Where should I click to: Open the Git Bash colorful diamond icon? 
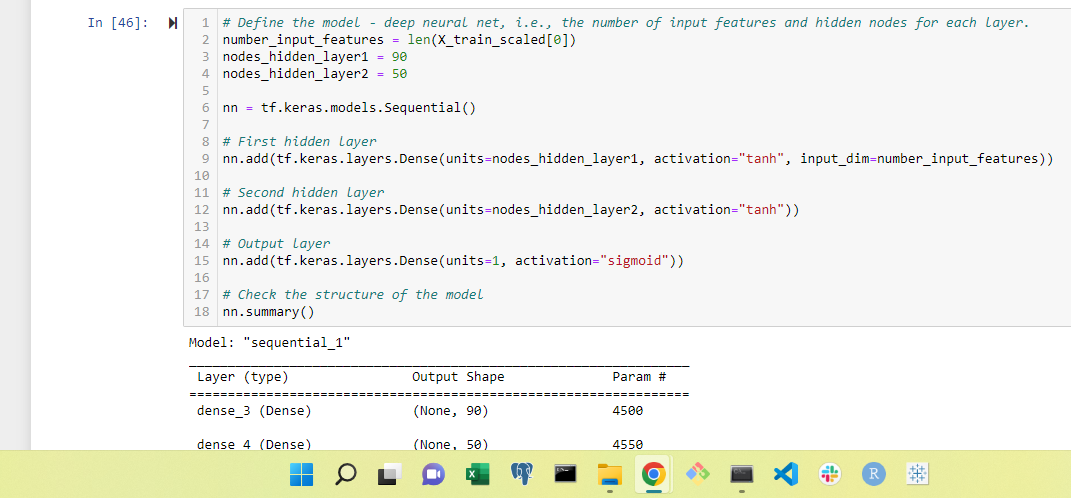[x=697, y=473]
